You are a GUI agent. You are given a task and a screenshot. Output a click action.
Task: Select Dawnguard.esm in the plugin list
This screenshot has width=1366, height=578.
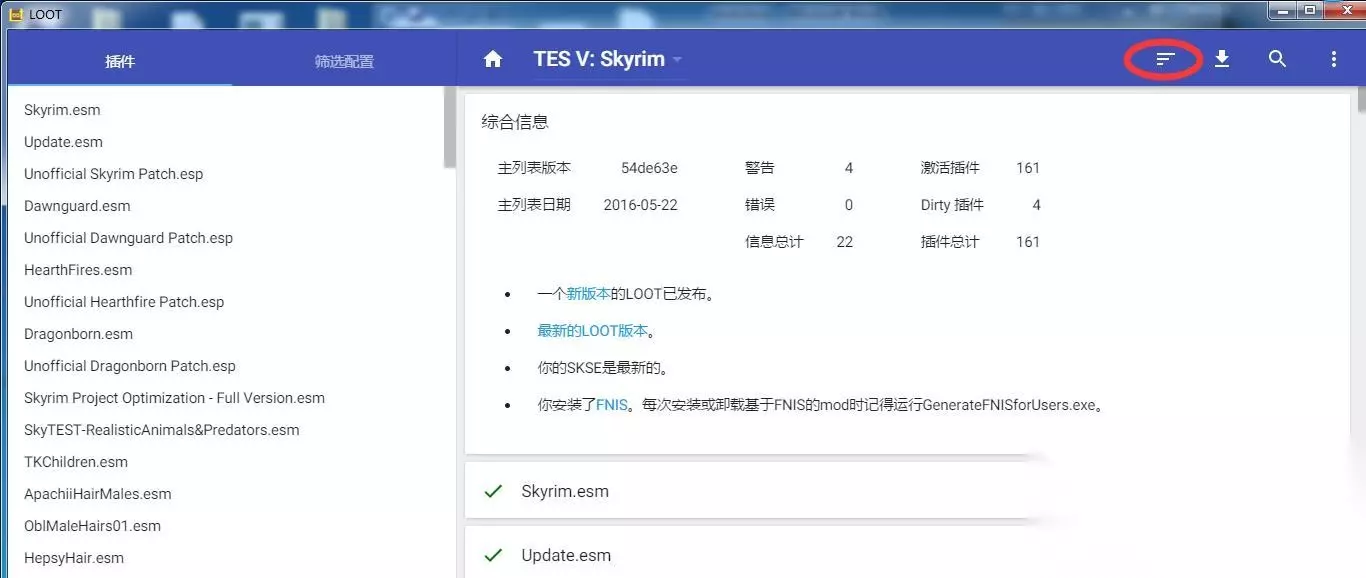[x=77, y=206]
